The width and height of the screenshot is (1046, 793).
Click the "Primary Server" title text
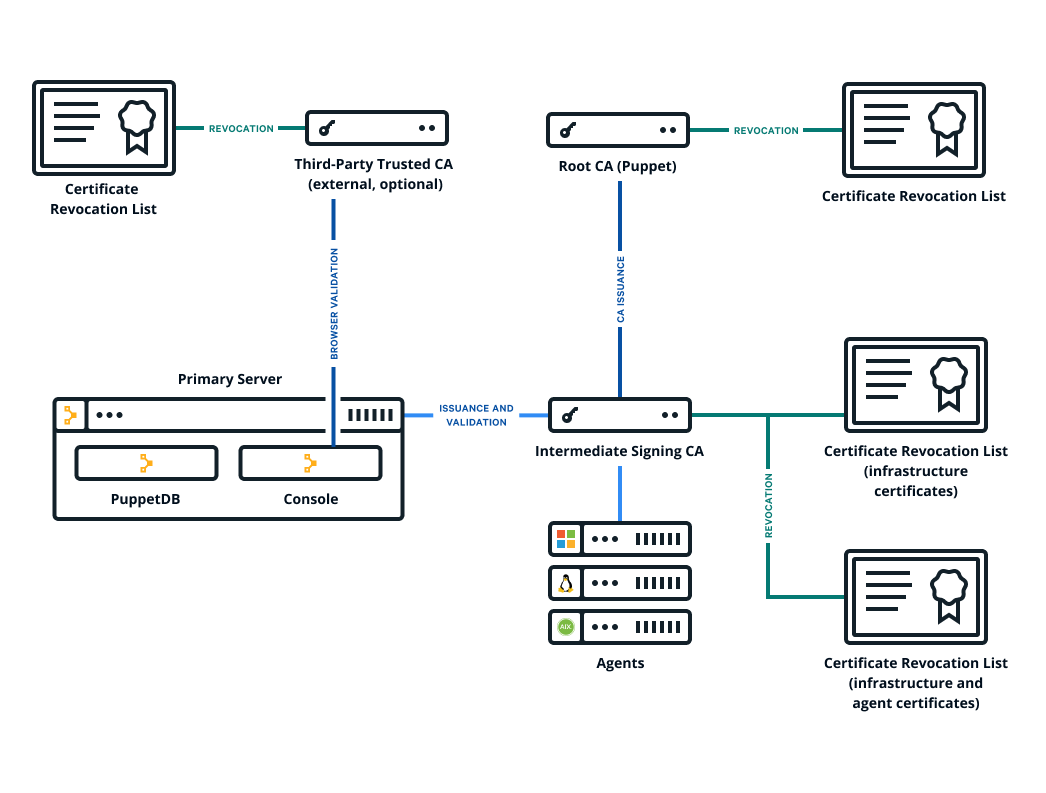coord(230,379)
